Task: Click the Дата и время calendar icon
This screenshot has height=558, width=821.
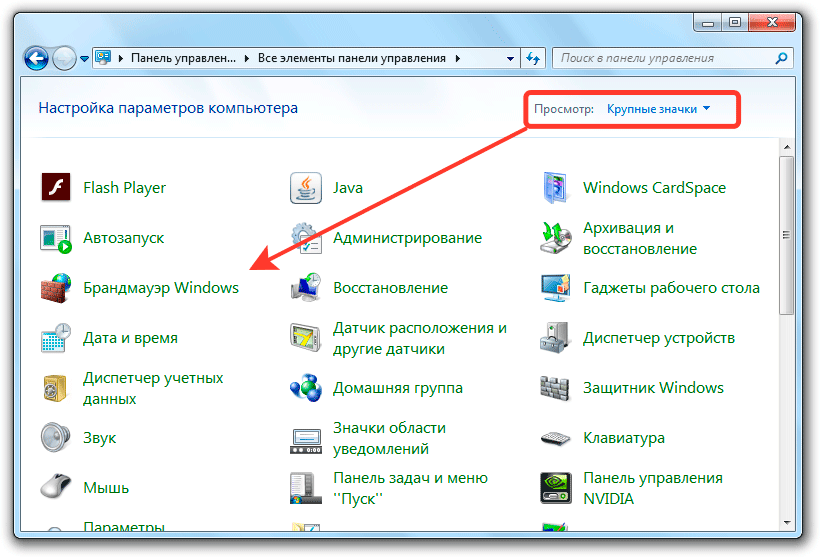Action: 56,338
